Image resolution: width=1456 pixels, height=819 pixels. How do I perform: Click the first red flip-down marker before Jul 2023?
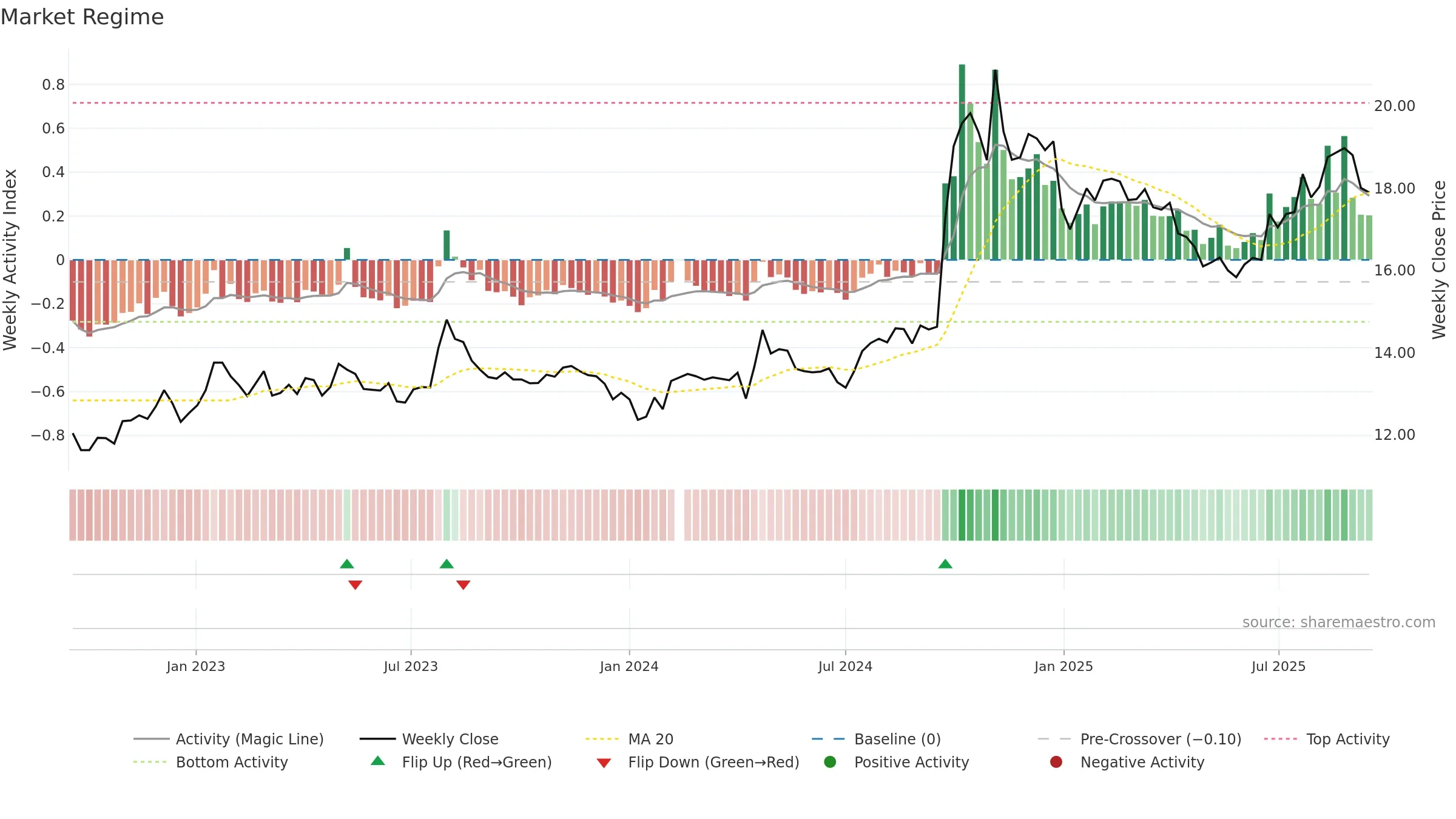356,585
